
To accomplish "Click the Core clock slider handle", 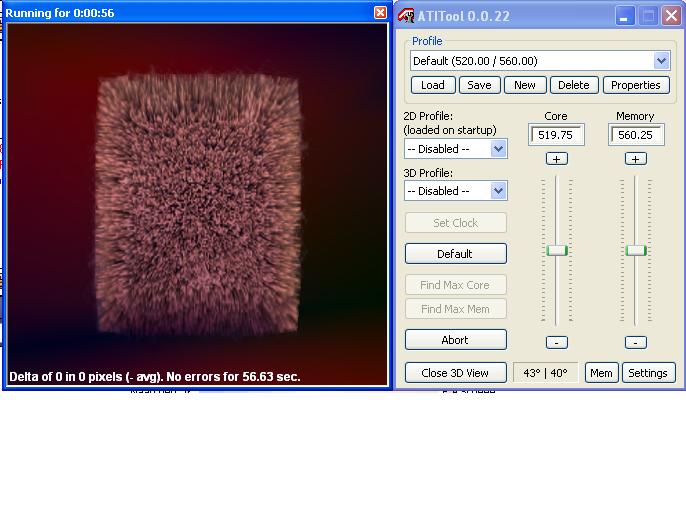I will tap(557, 250).
